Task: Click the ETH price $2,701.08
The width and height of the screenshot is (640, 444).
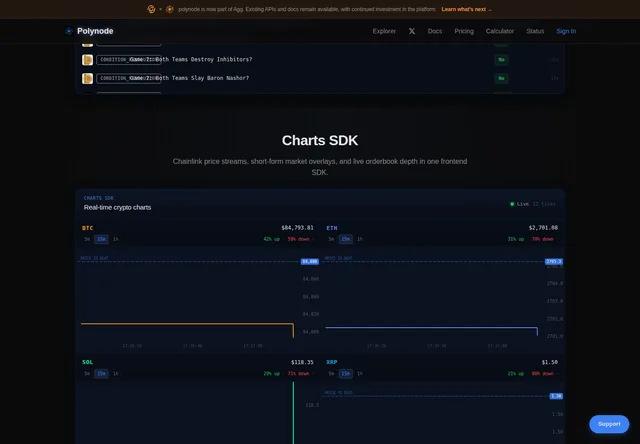Action: 543,228
